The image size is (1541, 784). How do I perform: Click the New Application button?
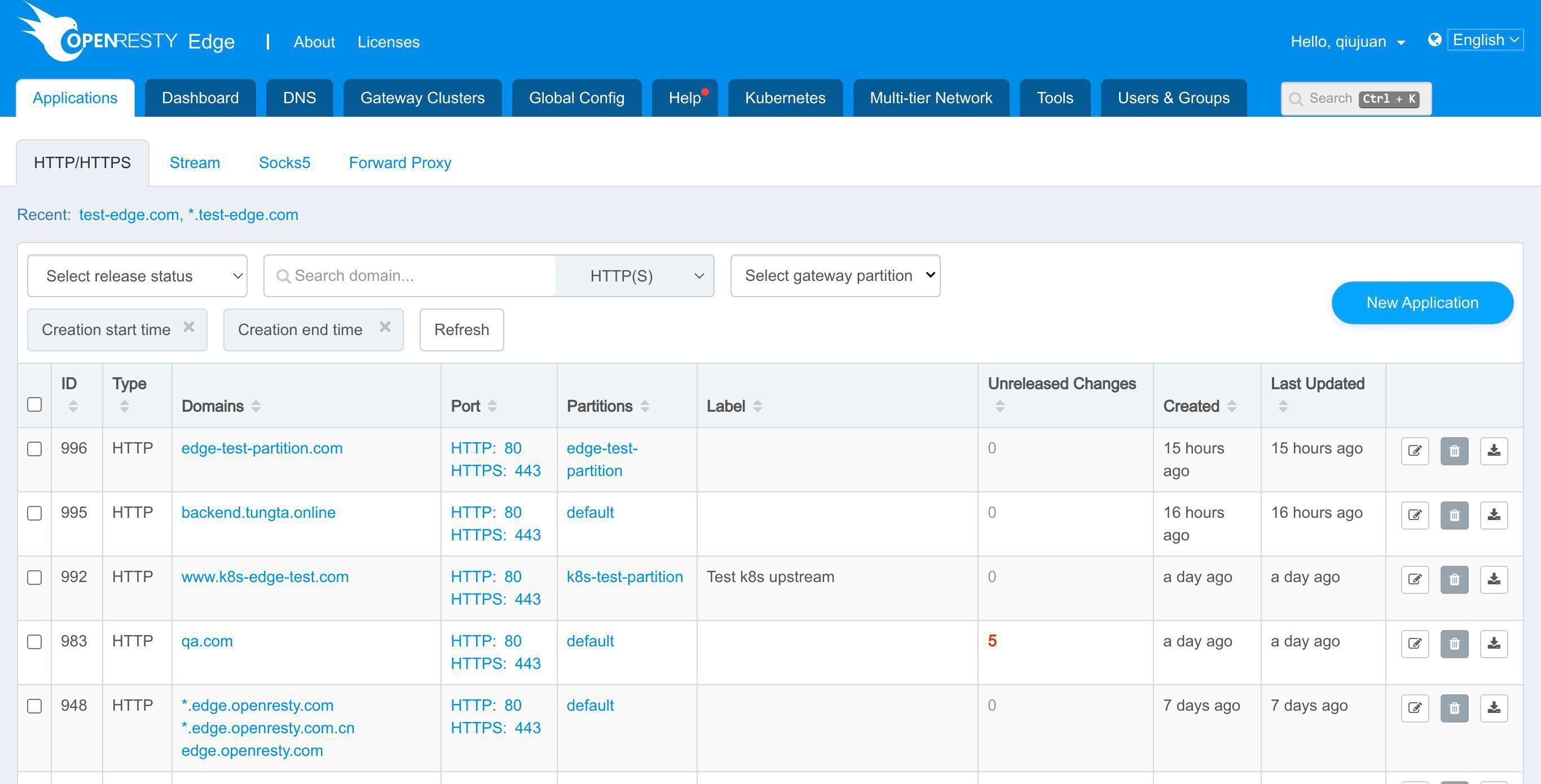tap(1421, 302)
